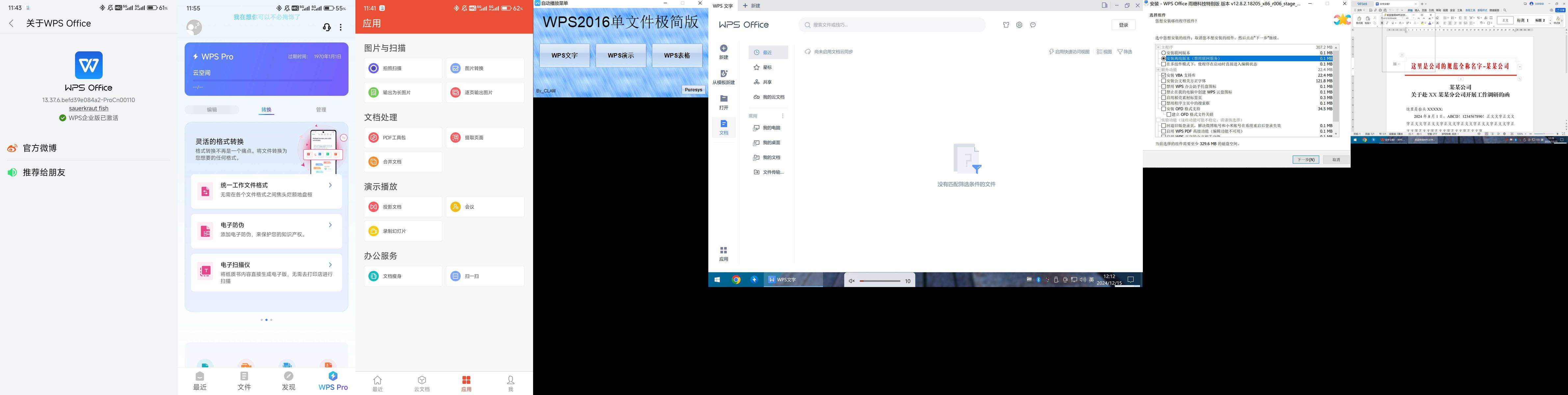Viewport: 1568px width, 395px height.
Task: Click the 云空间 usage bar in WPS Pro card
Action: [x=263, y=80]
